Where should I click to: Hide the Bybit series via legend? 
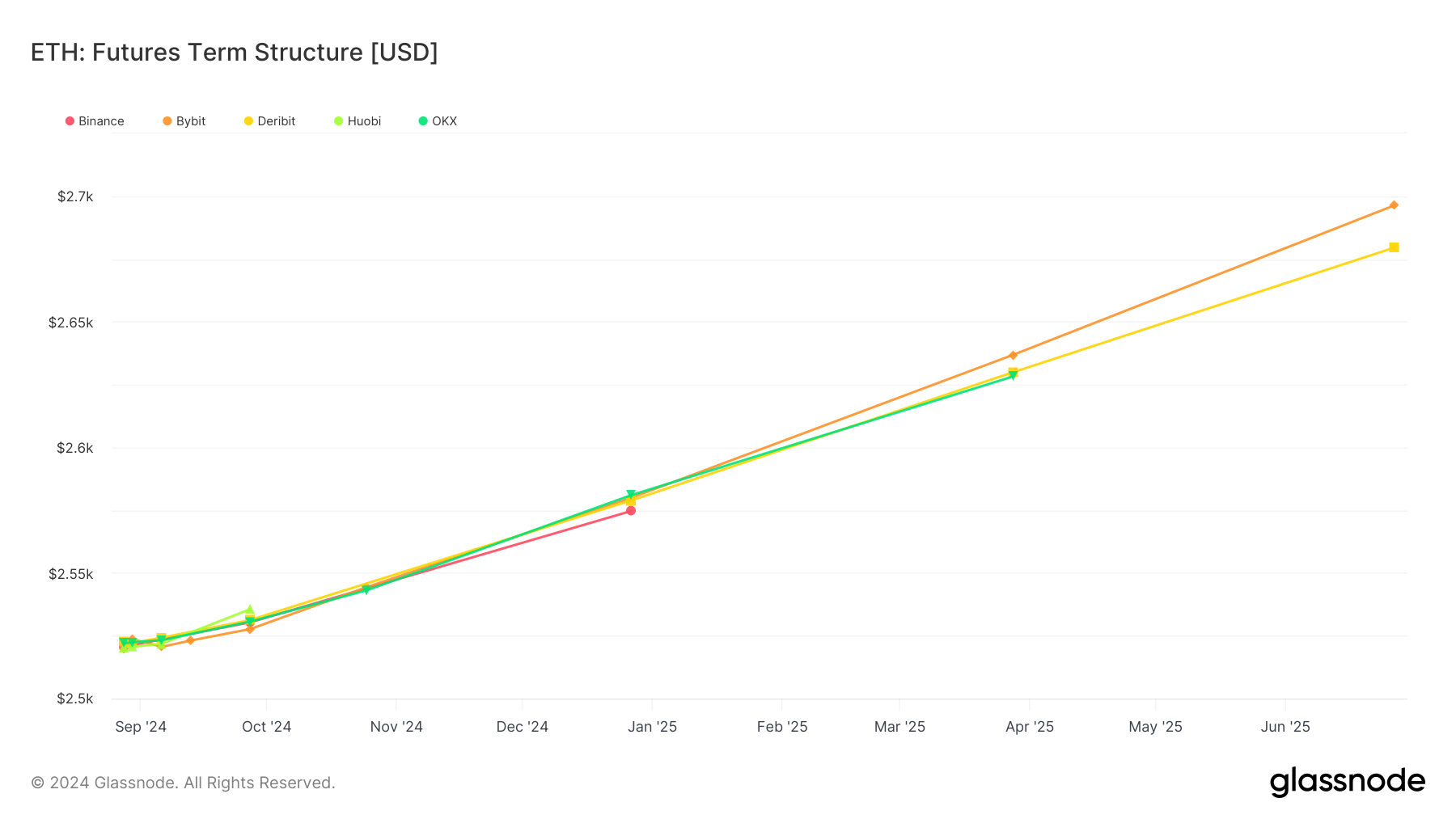[184, 121]
